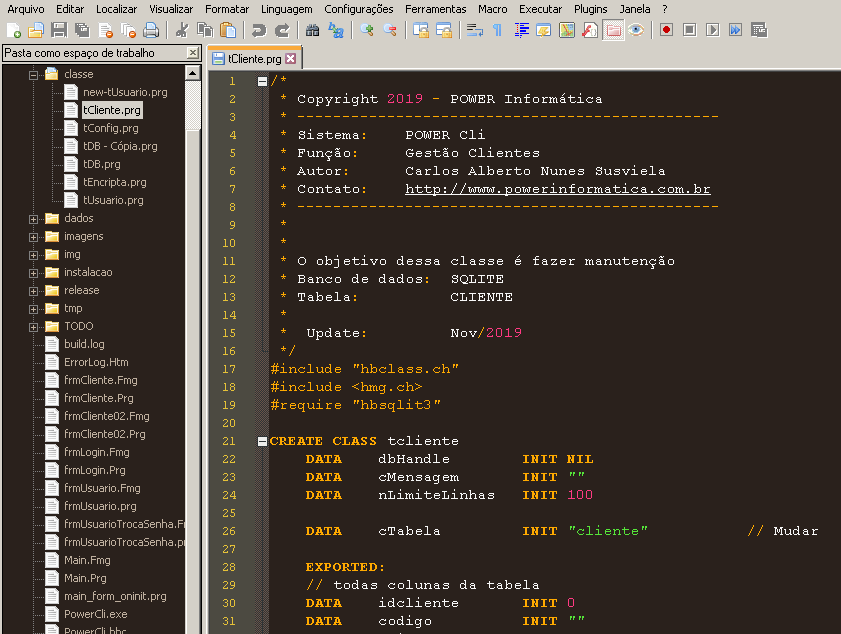Viewport: 841px width, 634px height.
Task: Click the Print toolbar icon
Action: [151, 30]
